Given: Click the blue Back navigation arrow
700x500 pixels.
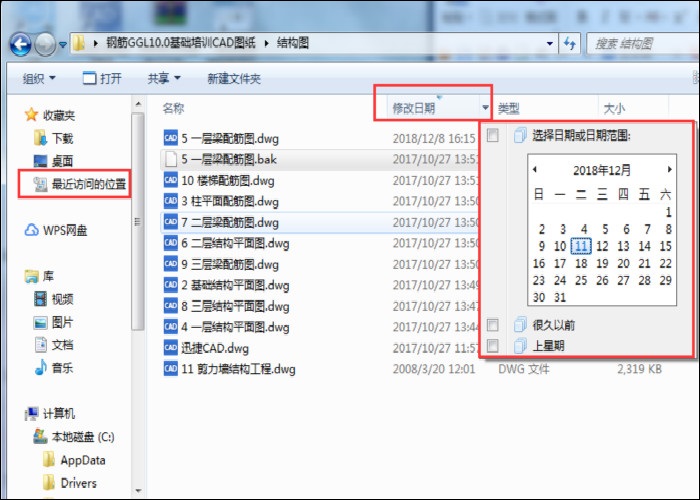Looking at the screenshot, I should [21, 44].
